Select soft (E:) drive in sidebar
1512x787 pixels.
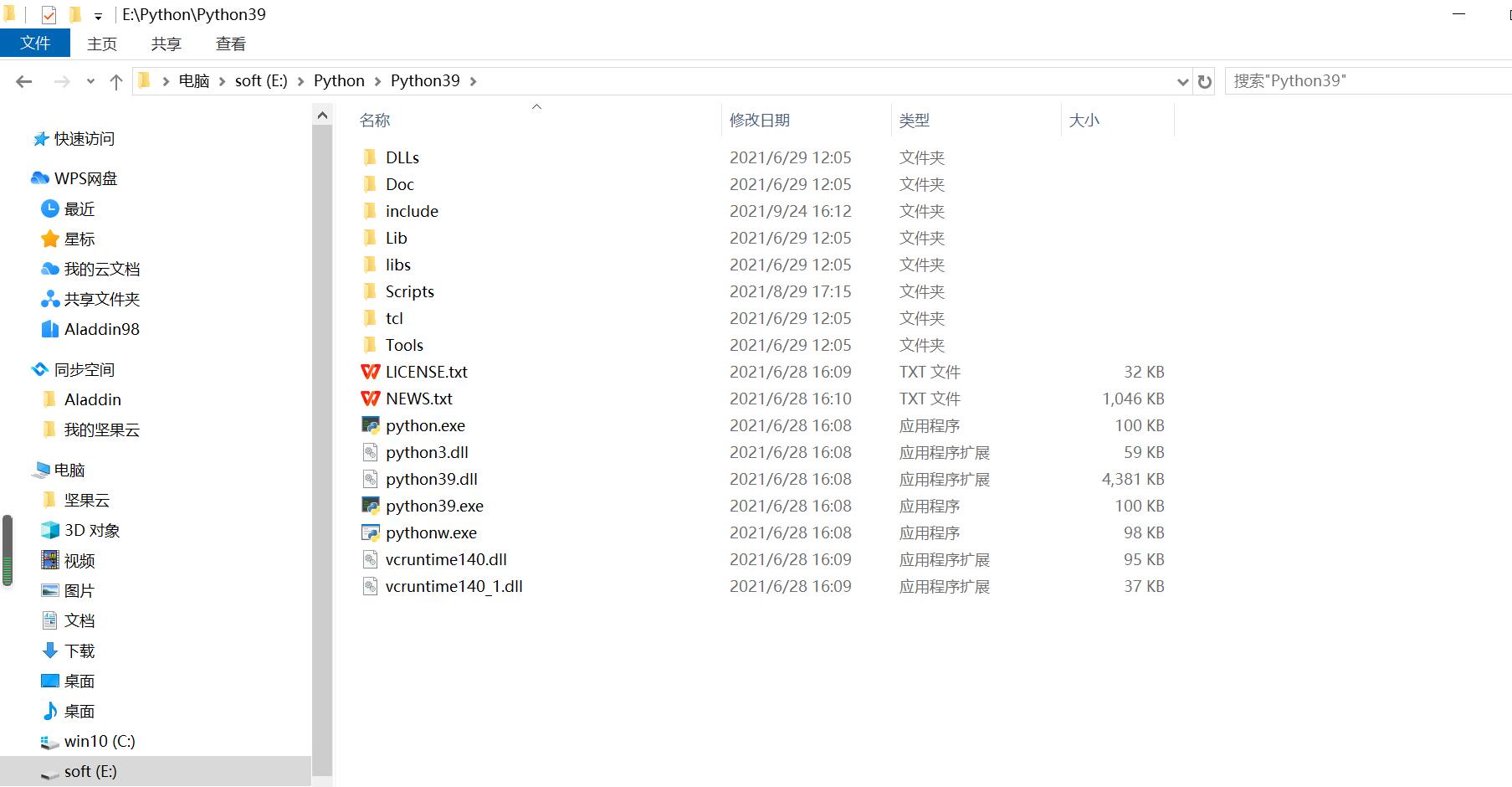point(90,771)
